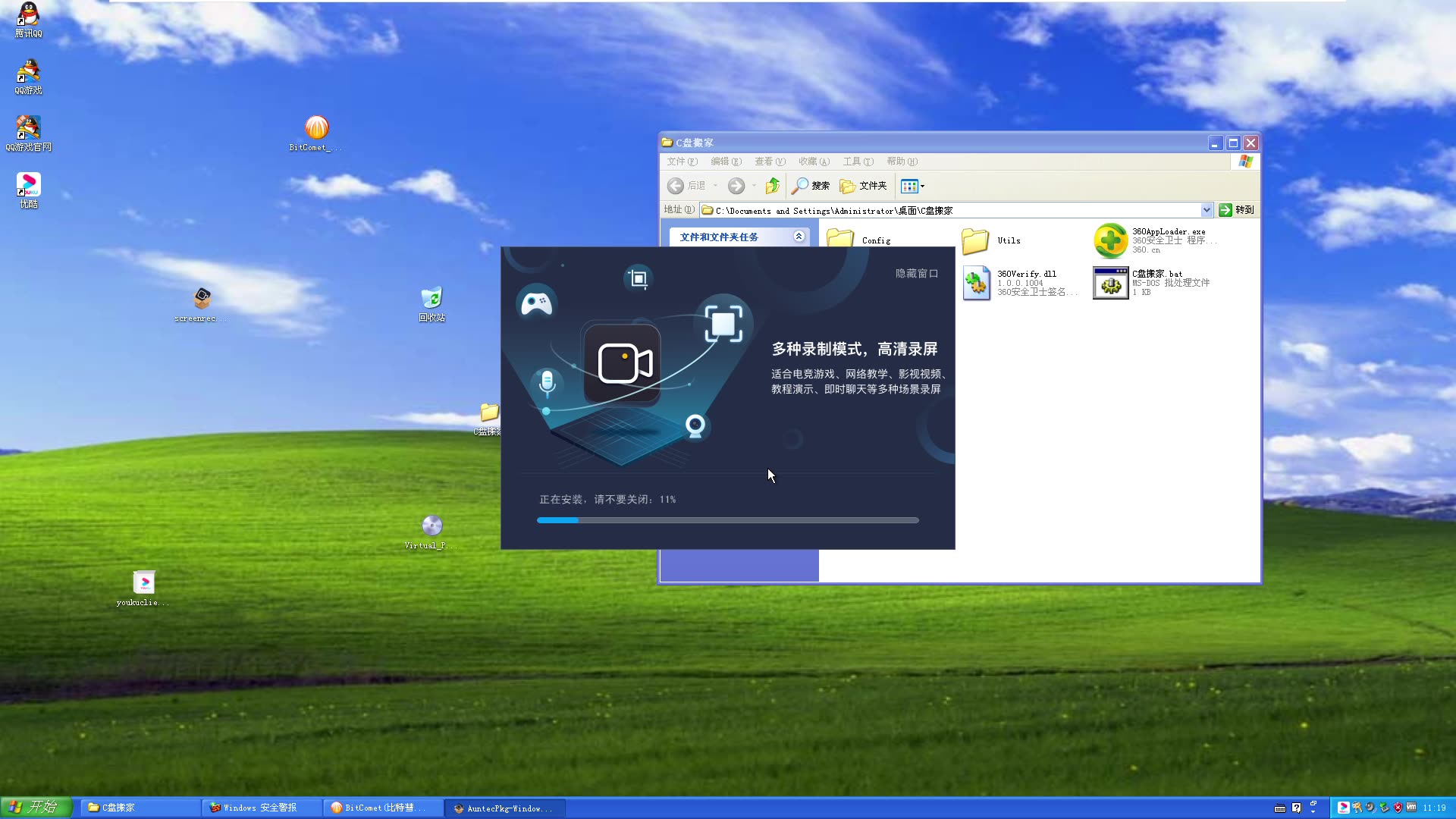Click the 搜索 search toolbar button
1456x819 pixels.
coord(811,186)
